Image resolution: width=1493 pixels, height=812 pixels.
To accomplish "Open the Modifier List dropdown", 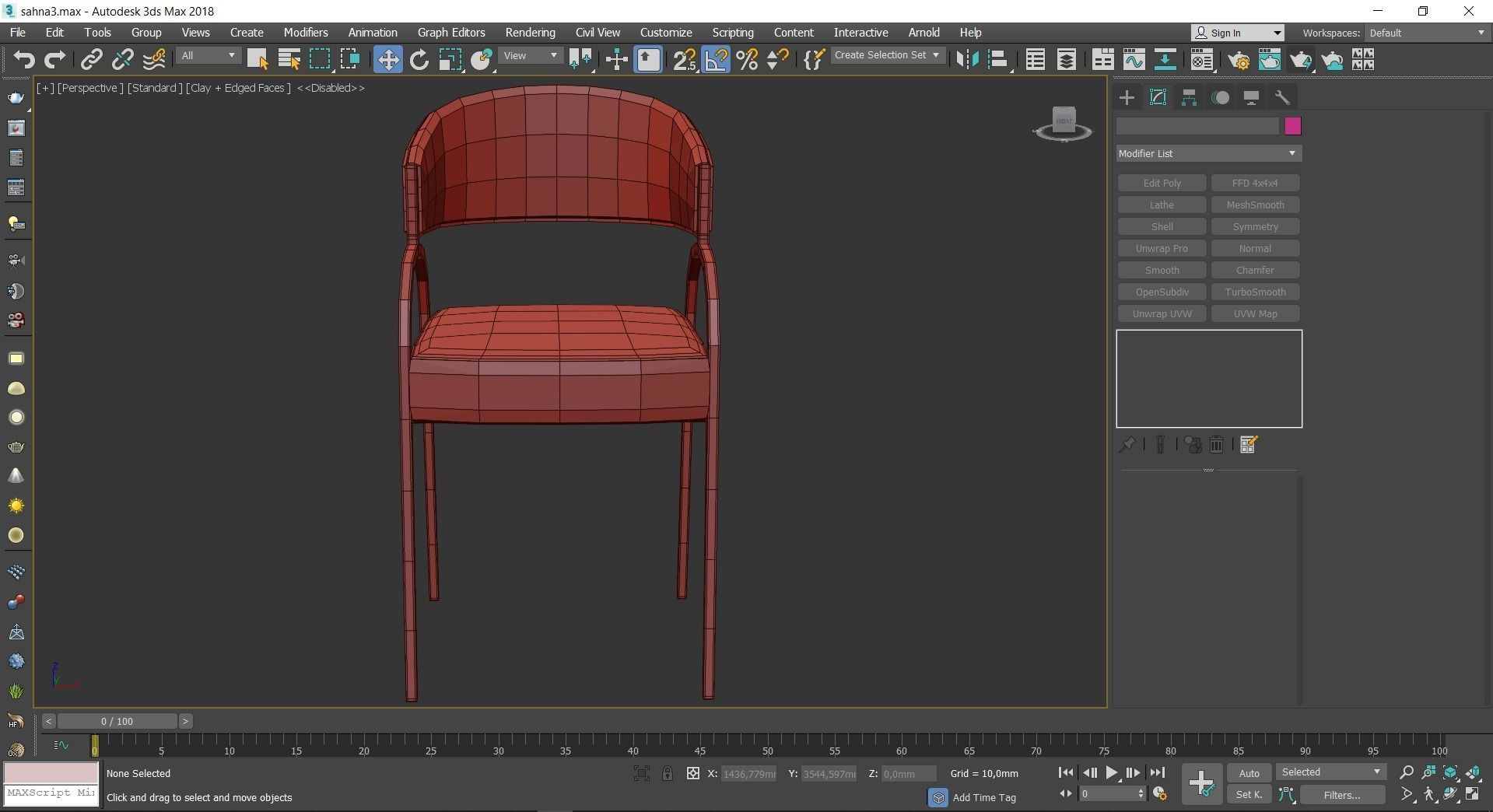I will (1208, 153).
